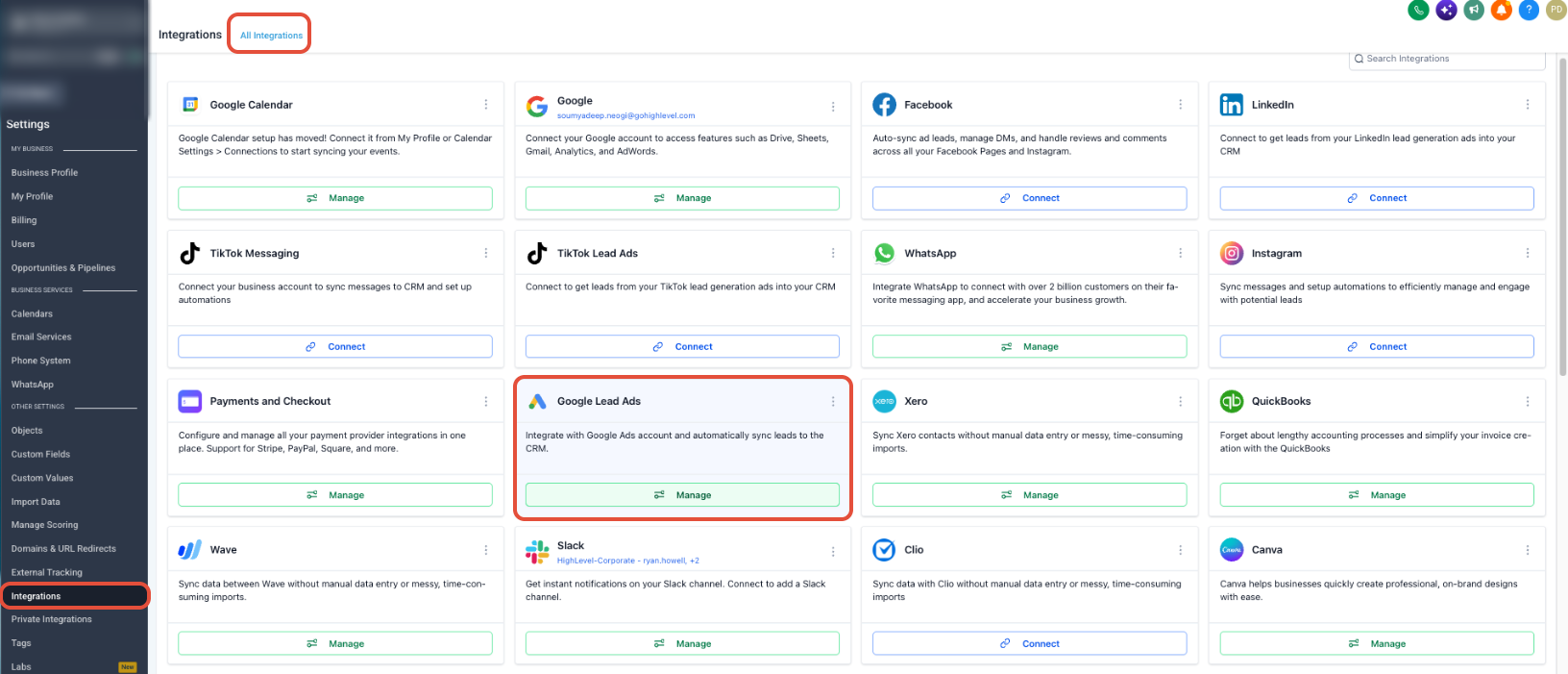Viewport: 1568px width, 674px height.
Task: Open WhatsApp card three-dot menu
Action: pos(1181,253)
